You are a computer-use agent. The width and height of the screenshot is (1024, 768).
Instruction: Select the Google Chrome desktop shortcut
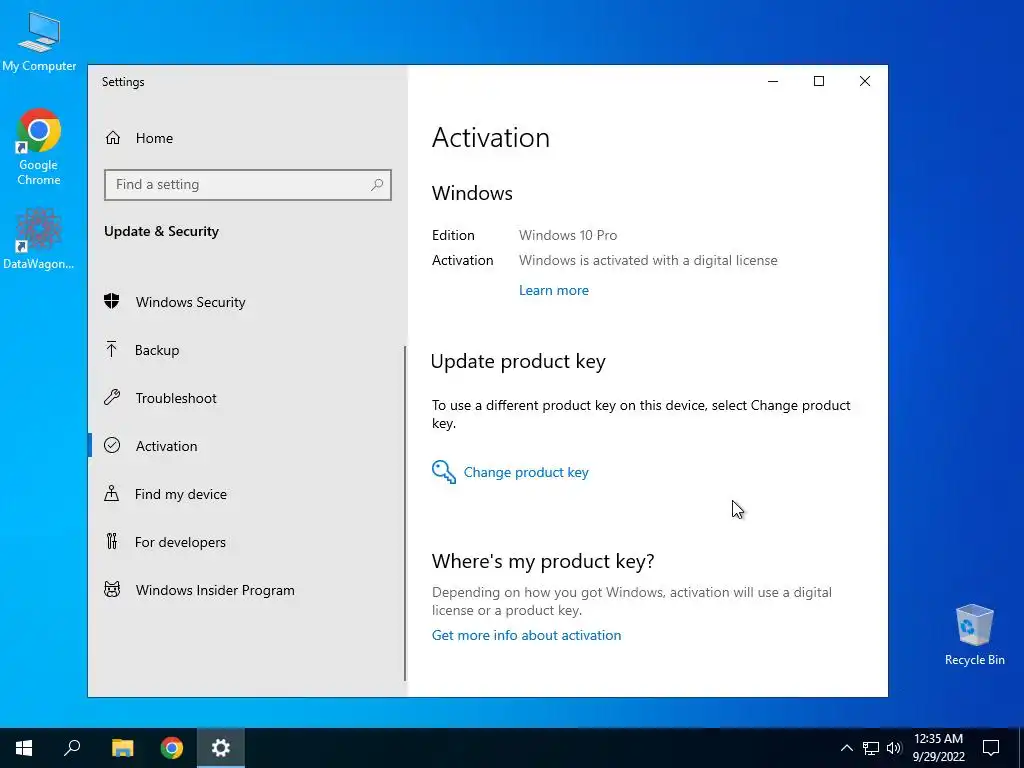coord(39,147)
